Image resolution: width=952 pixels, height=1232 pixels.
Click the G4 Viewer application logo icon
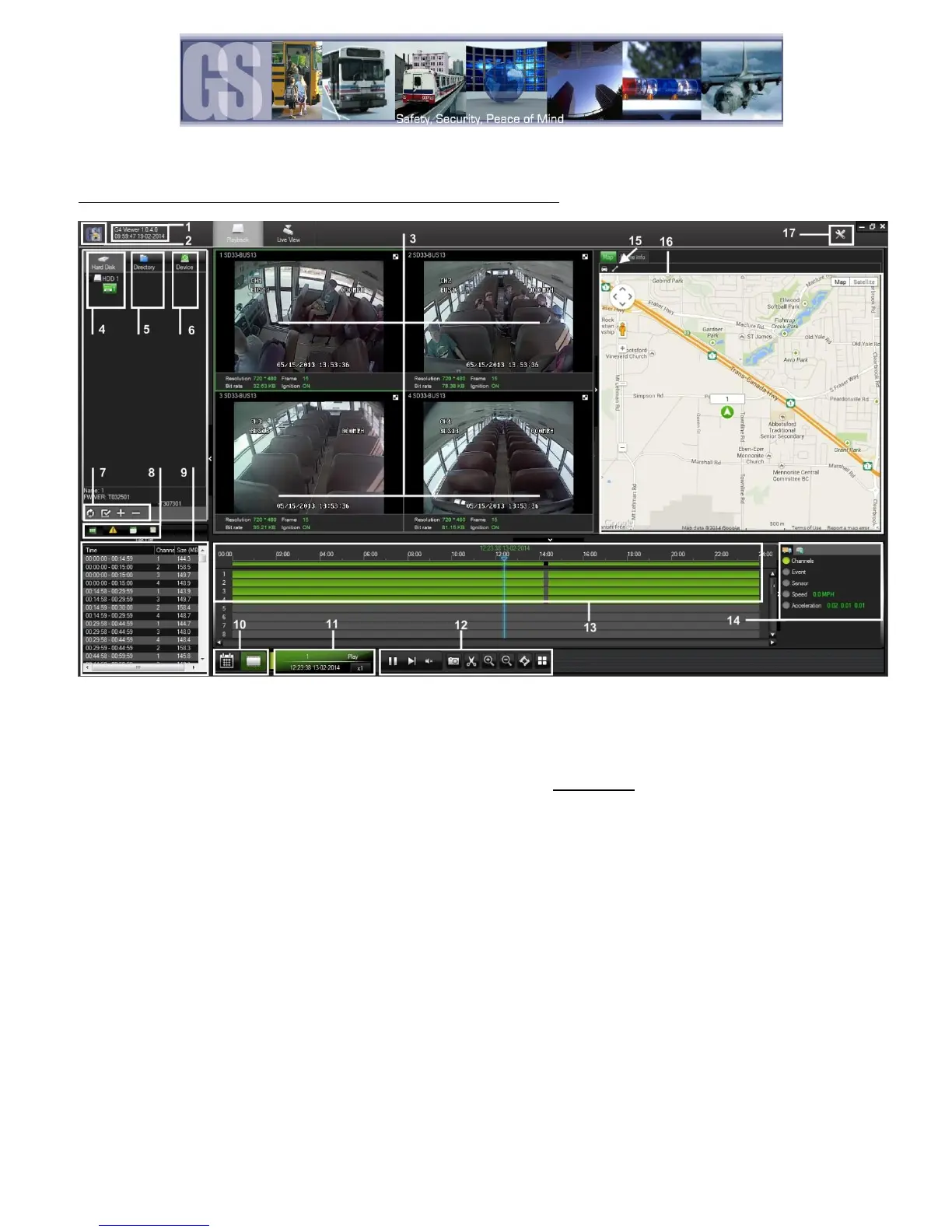(94, 234)
